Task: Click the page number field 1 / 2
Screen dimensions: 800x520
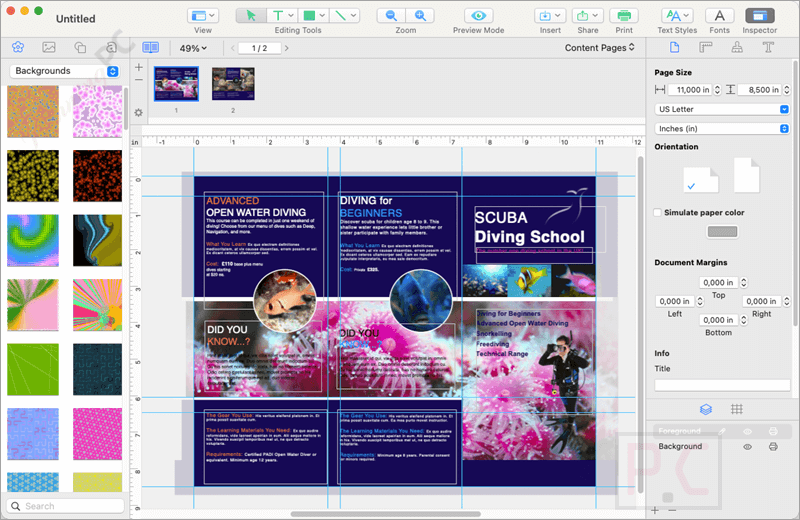Action: tap(260, 48)
